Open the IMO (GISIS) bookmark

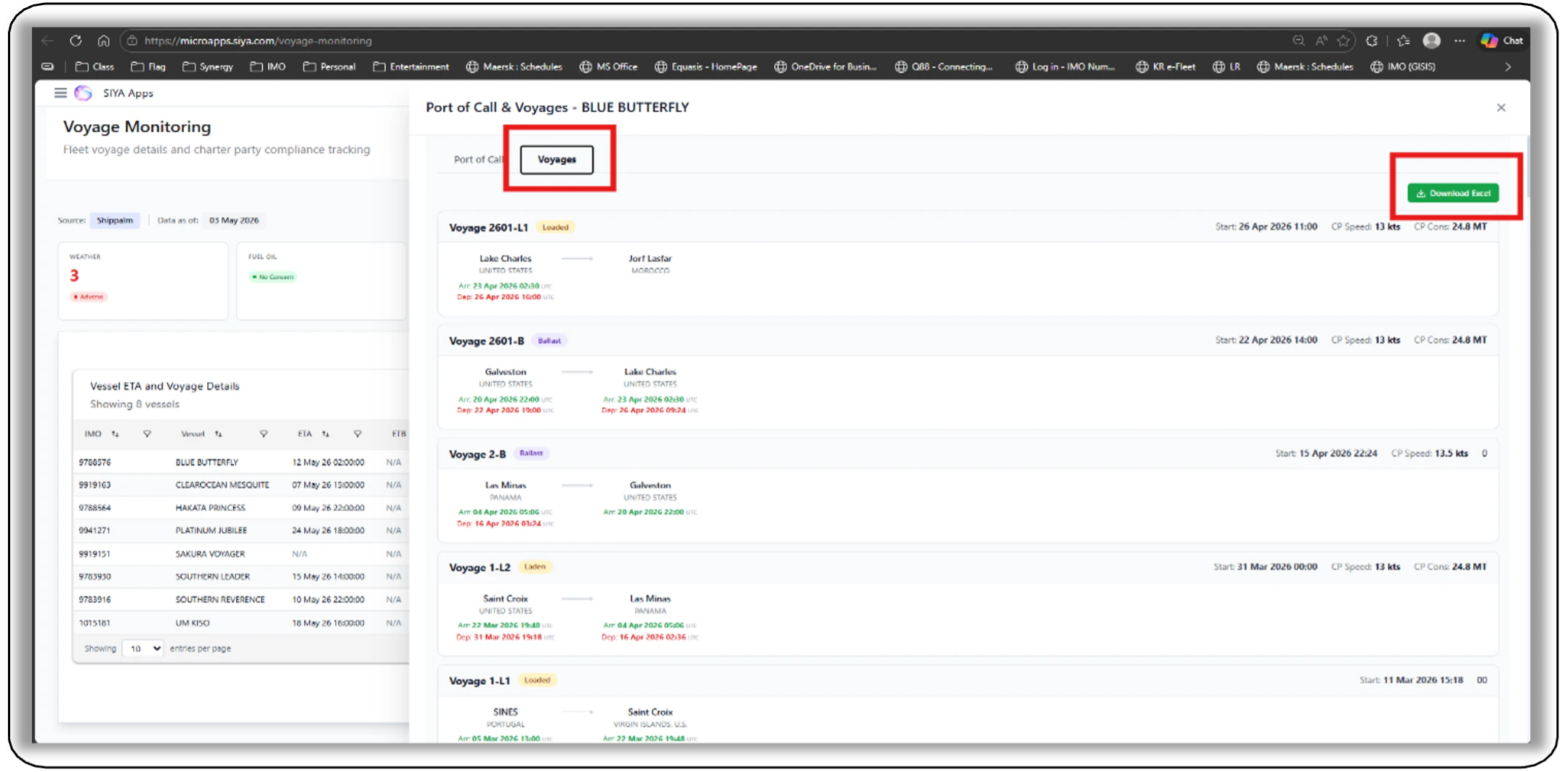coord(1402,67)
